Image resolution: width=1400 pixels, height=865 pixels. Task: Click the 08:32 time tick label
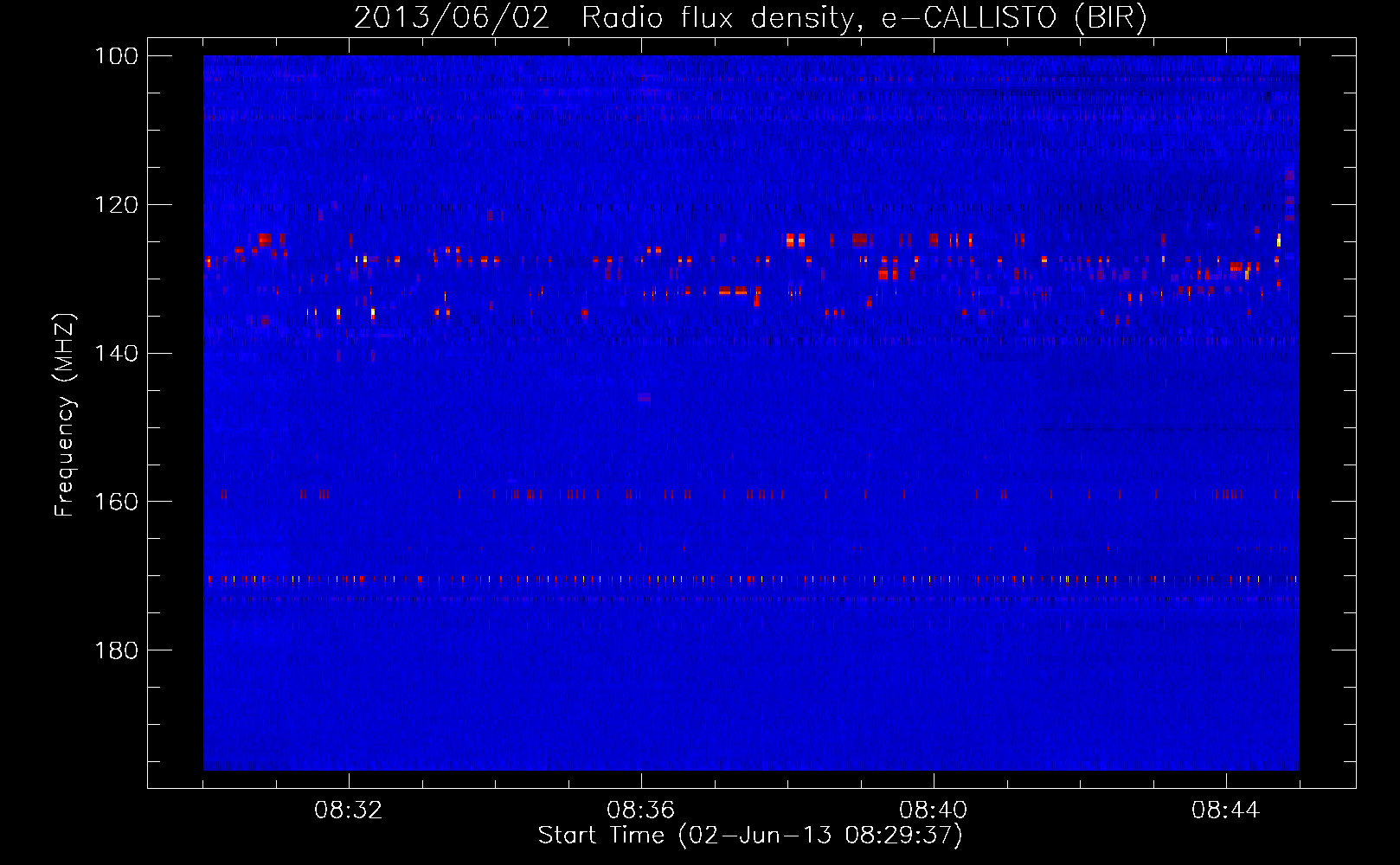tap(349, 811)
